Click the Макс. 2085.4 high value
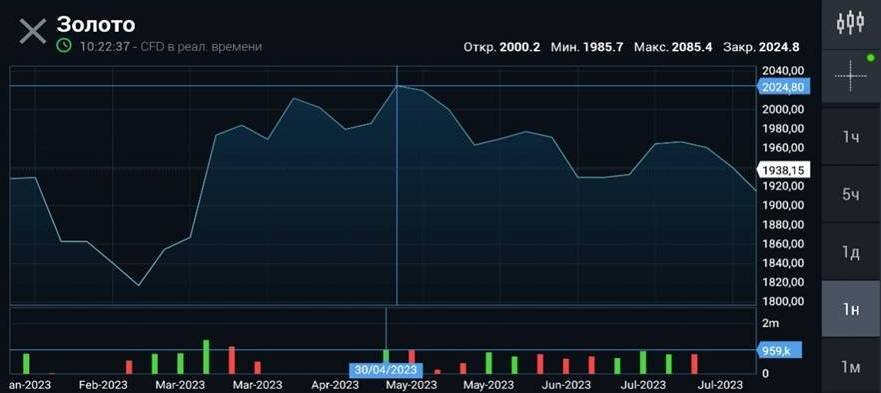This screenshot has height=393, width=881. pyautogui.click(x=673, y=47)
